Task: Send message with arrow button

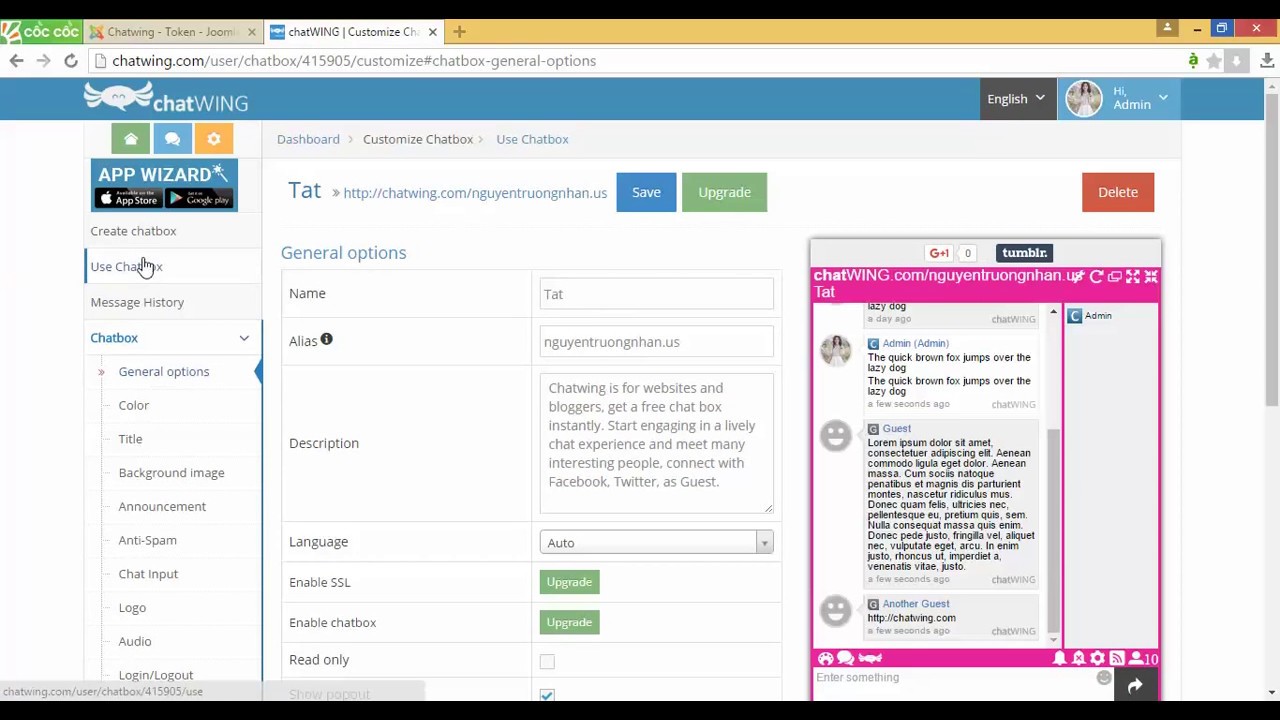Action: pyautogui.click(x=1135, y=685)
